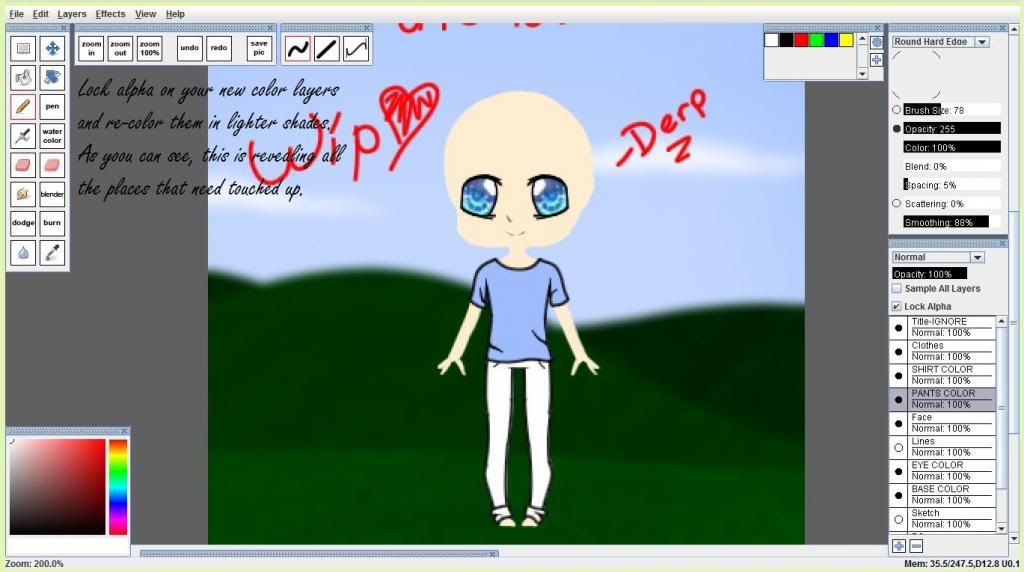
Task: Hide the SHIRT COLOR layer
Action: 898,375
